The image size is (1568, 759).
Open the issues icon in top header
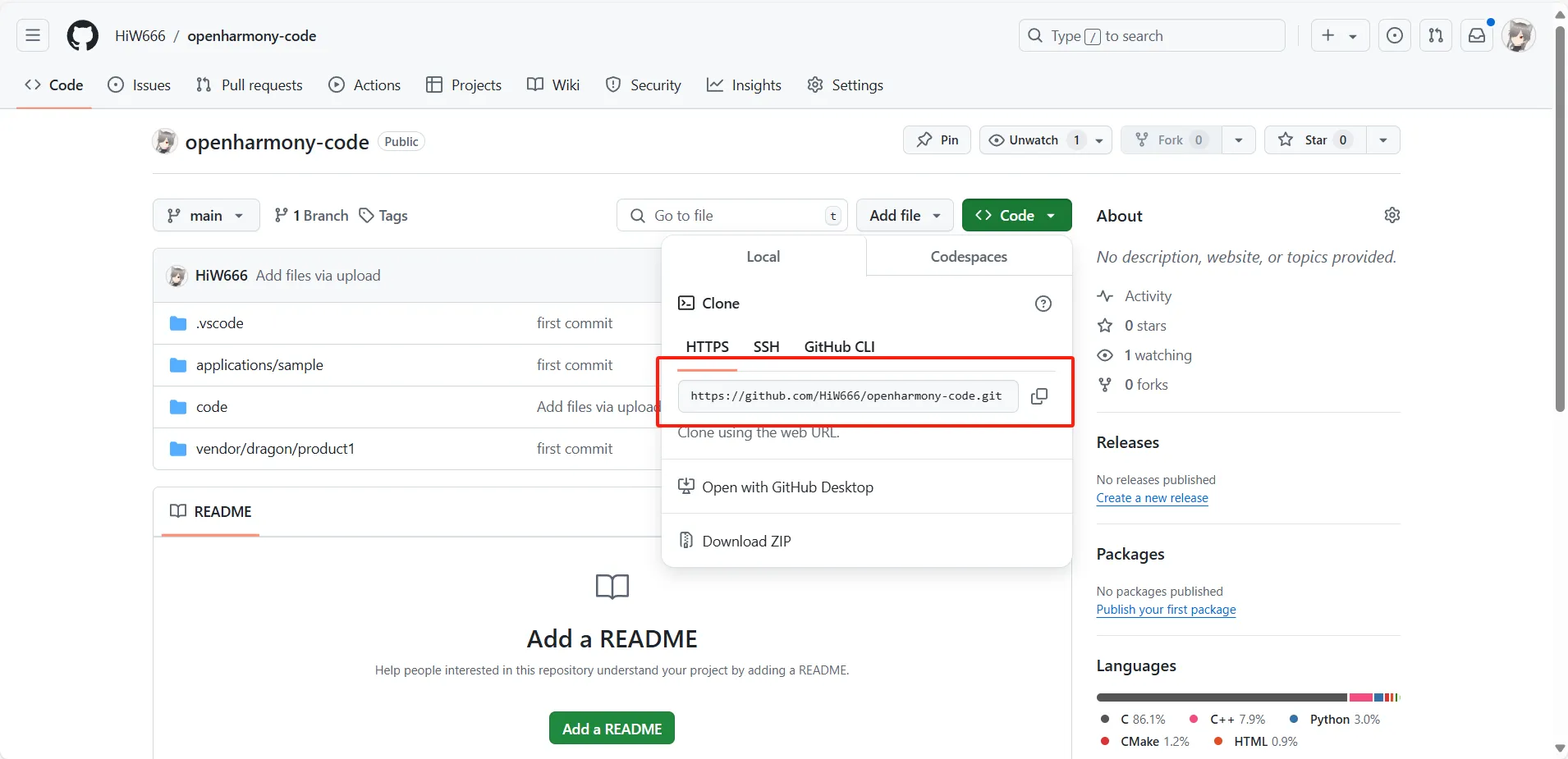1394,36
